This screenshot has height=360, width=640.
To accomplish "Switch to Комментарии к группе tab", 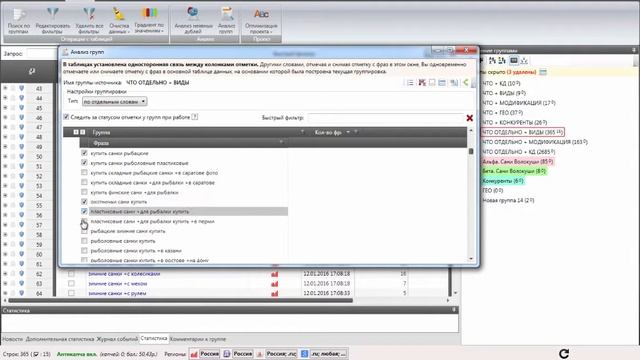I will click(x=198, y=339).
